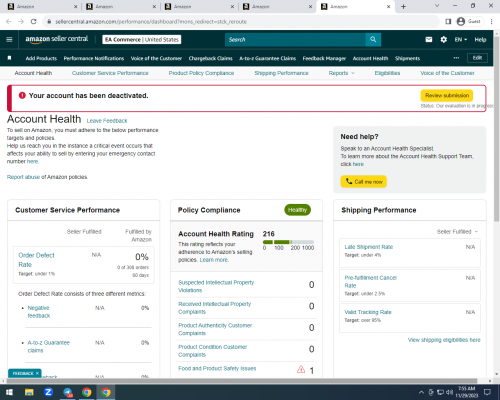
Task: Click View shipping eligibilities here link
Action: click(x=444, y=340)
